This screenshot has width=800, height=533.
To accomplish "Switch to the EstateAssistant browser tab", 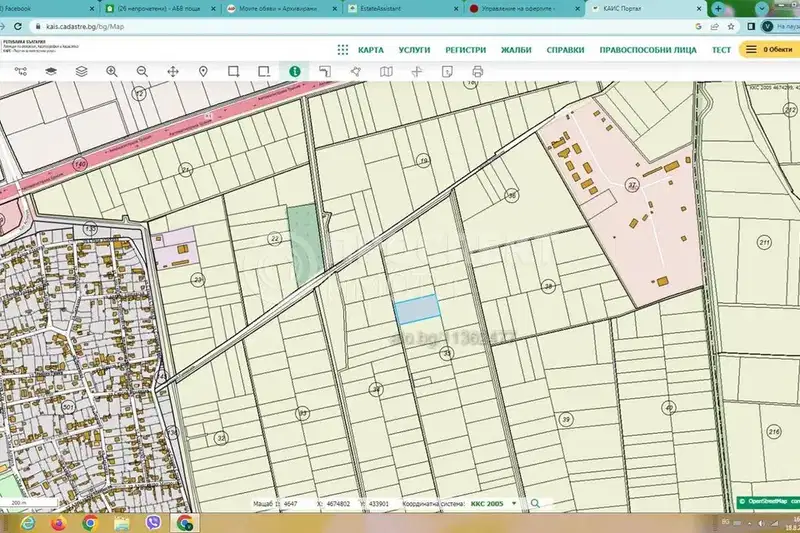I will tap(403, 9).
